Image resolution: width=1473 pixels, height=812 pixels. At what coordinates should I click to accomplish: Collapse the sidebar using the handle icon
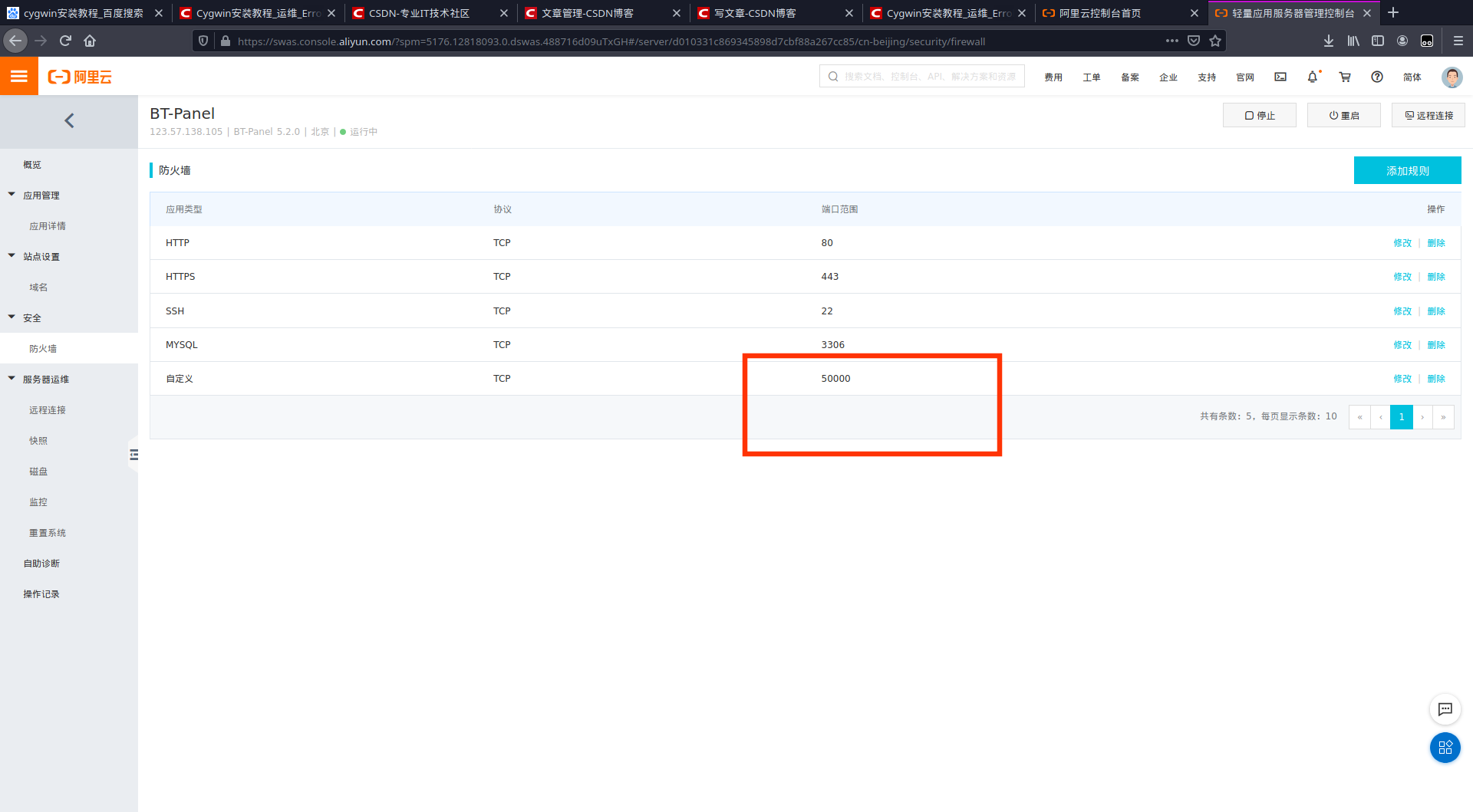134,455
